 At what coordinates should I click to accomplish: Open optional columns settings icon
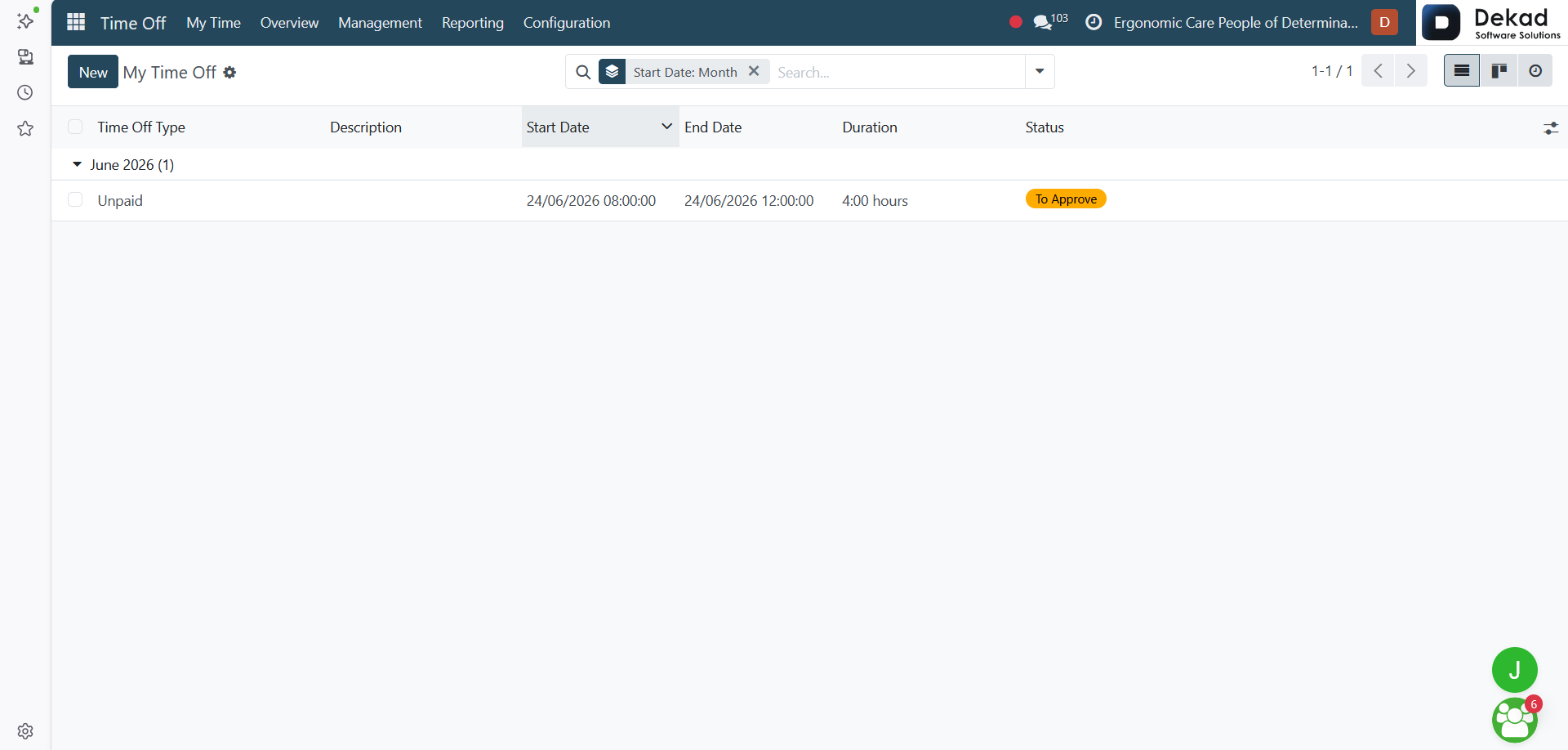tap(1551, 127)
